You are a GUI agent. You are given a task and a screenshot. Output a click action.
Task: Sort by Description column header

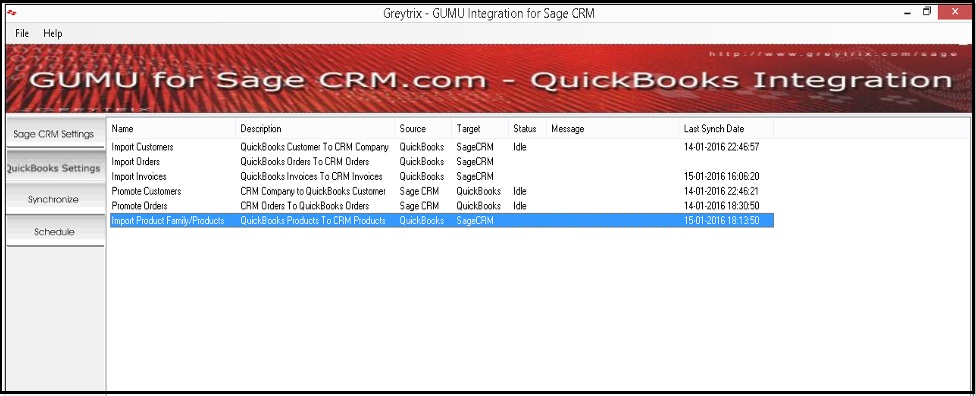click(x=316, y=129)
